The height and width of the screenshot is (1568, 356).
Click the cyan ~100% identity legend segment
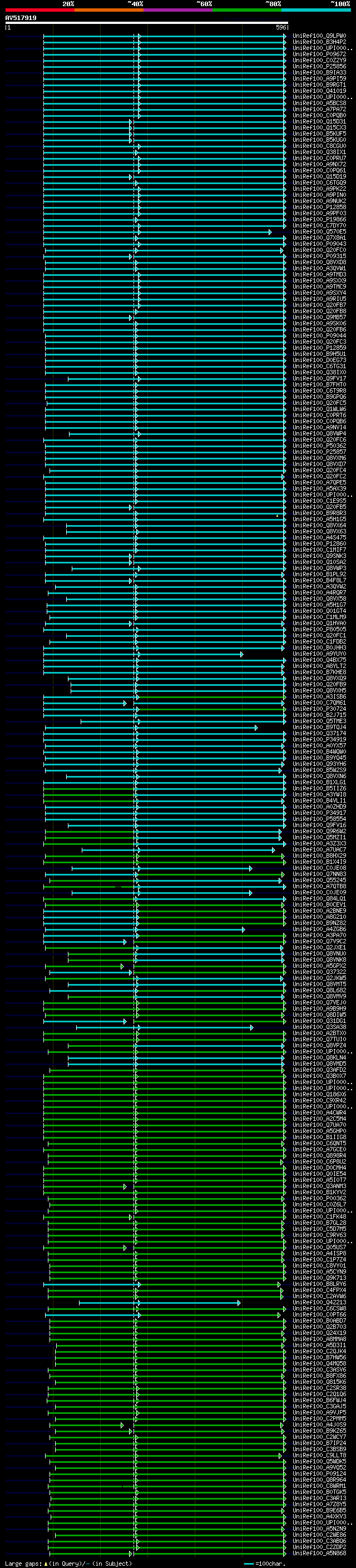(x=317, y=10)
